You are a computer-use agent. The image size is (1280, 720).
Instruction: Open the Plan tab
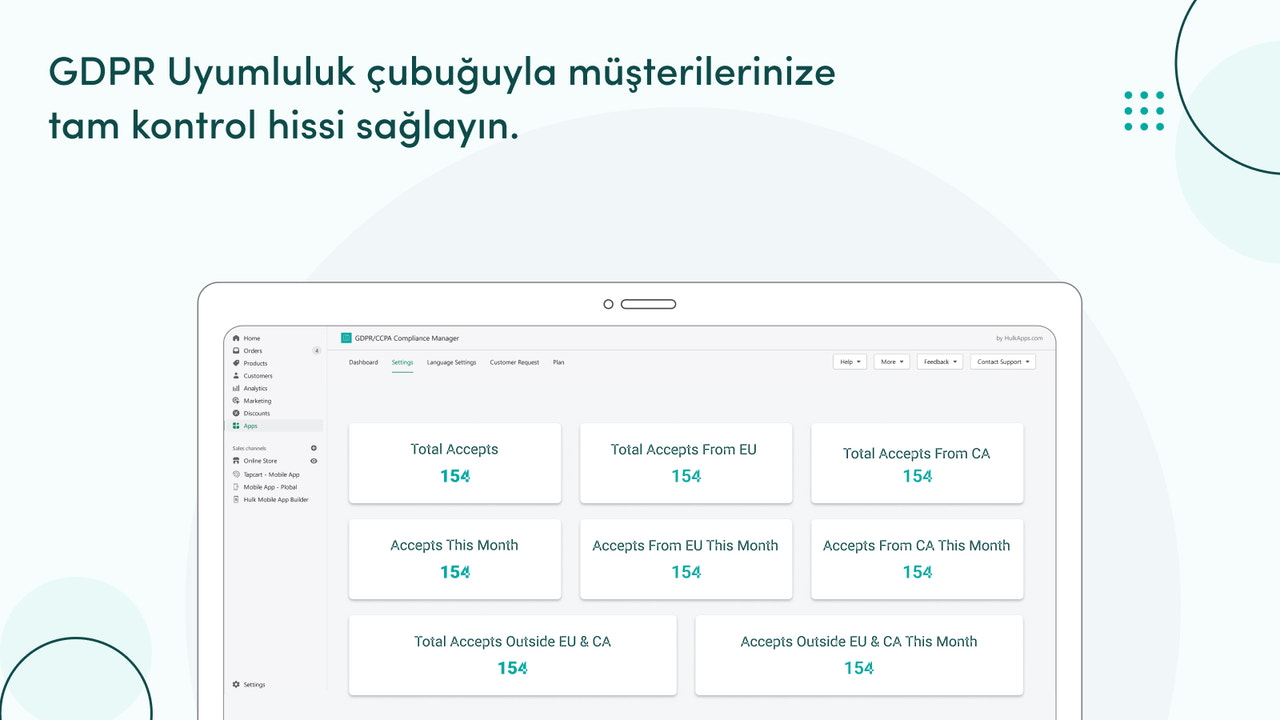(x=558, y=362)
